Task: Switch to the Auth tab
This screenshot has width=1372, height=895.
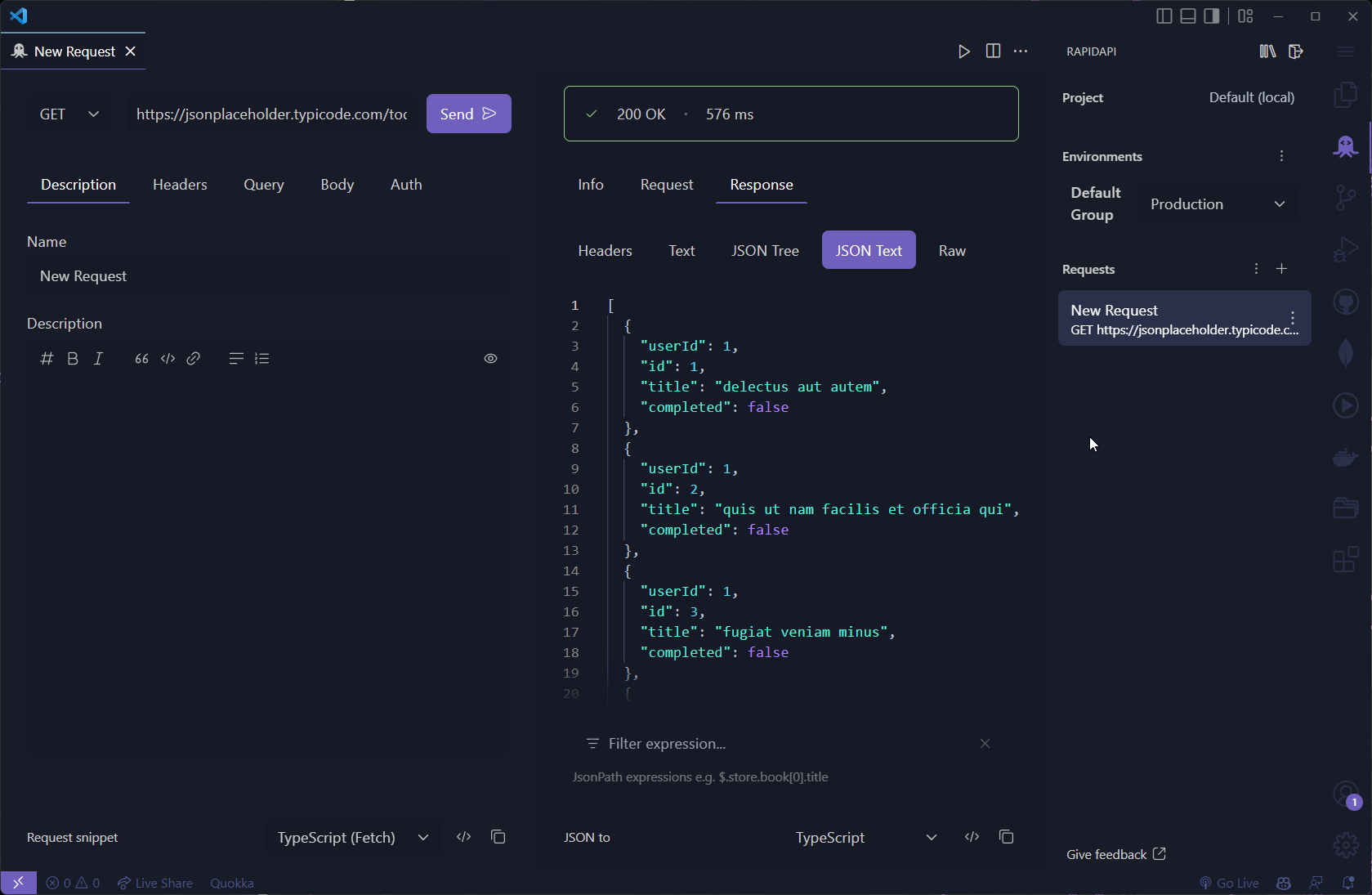Action: pos(406,185)
